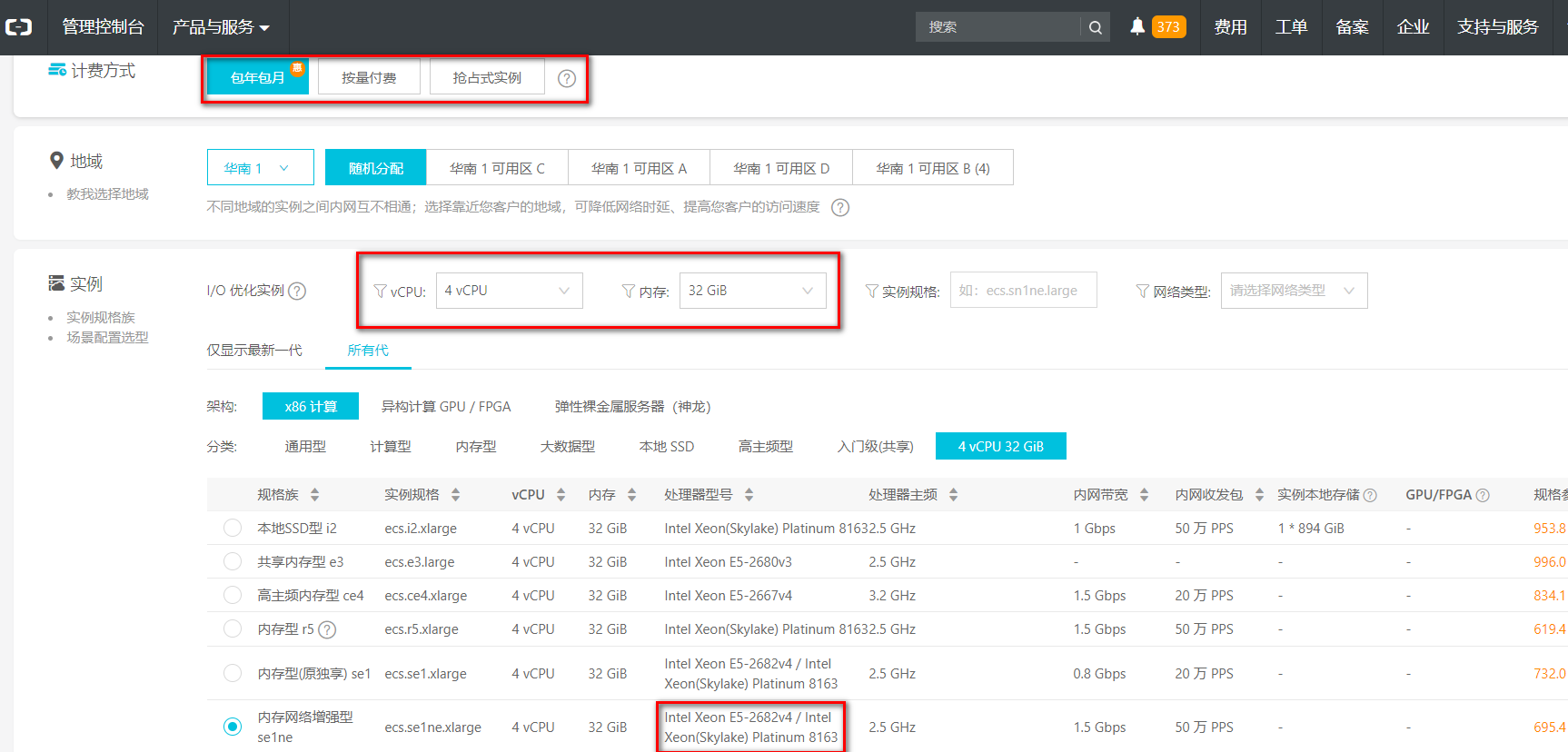Screen dimensions: 1568x752
Task: Click help icon in 实例本地存储 header
Action: pos(1370,495)
